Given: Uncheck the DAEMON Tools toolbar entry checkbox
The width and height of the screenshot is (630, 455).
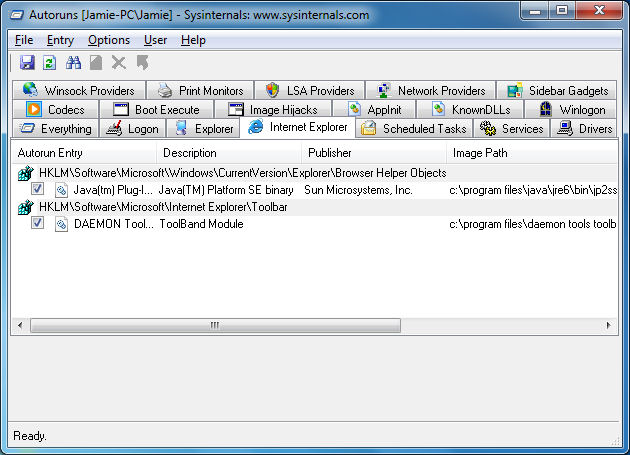Looking at the screenshot, I should pos(37,222).
